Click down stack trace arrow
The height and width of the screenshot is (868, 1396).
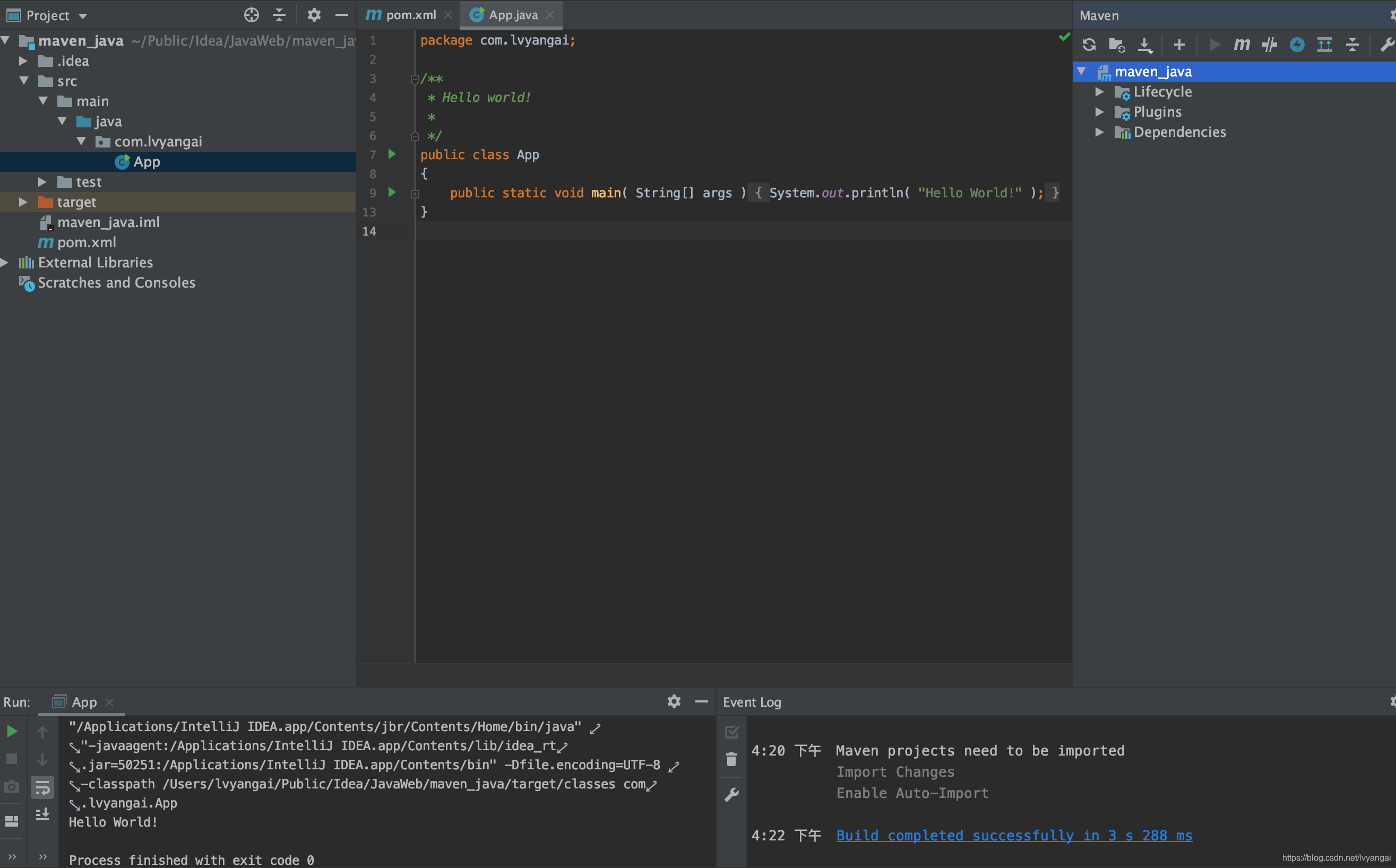[x=42, y=760]
